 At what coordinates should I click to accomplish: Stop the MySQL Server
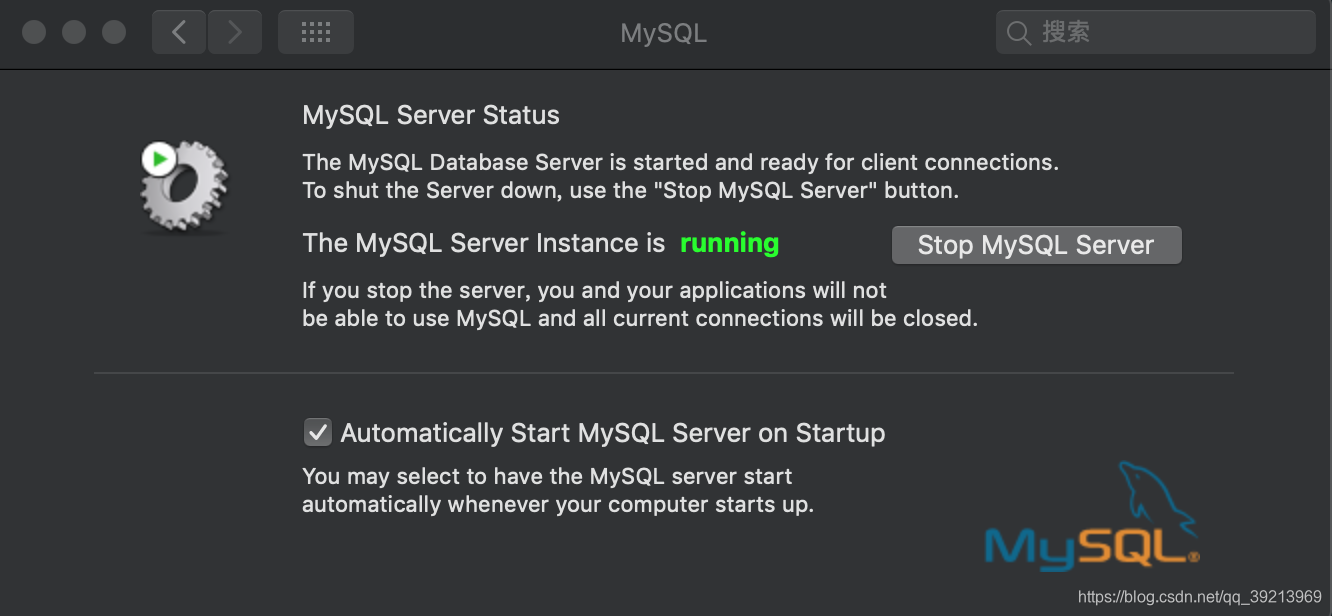point(1036,245)
